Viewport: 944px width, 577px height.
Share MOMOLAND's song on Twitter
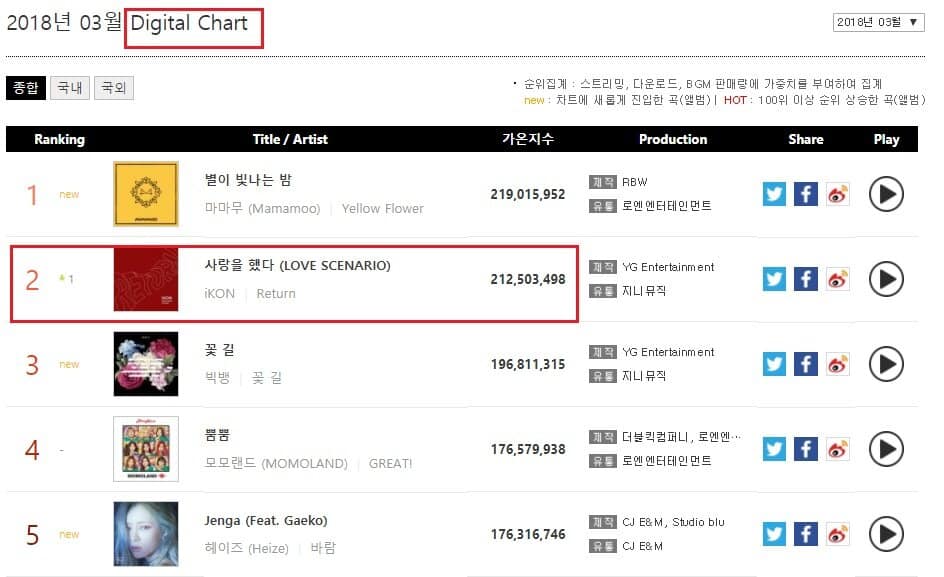pyautogui.click(x=774, y=449)
